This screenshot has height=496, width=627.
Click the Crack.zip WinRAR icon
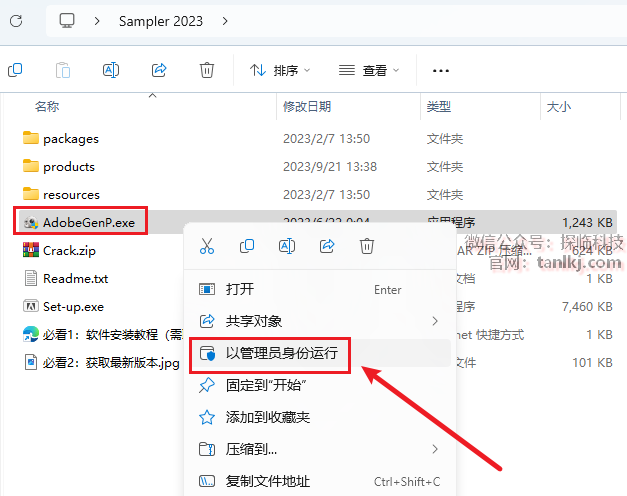click(31, 250)
